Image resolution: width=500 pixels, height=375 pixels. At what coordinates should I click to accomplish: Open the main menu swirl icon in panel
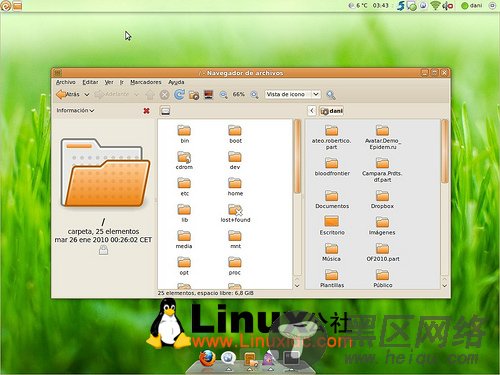point(6,5)
